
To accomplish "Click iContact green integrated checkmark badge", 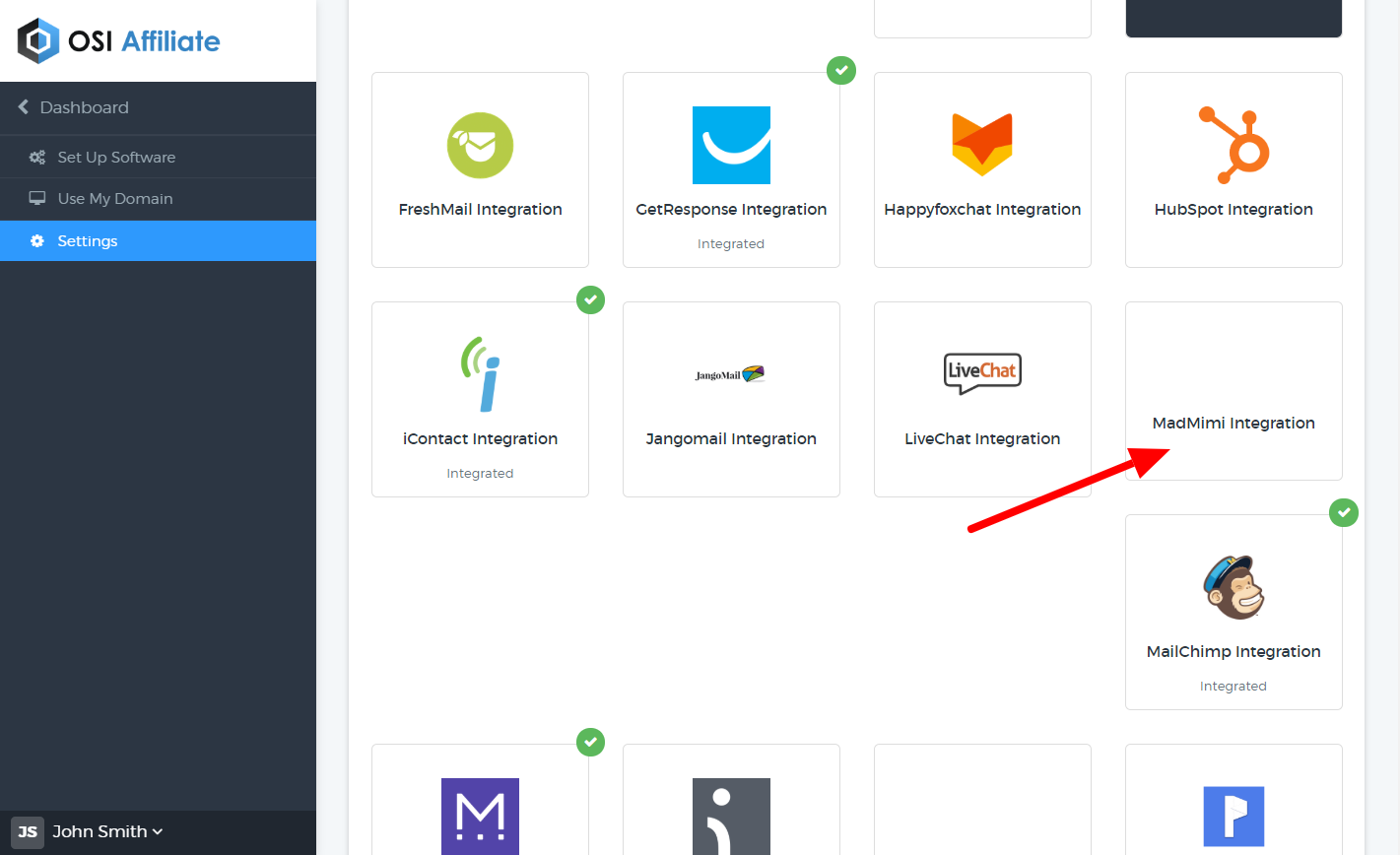I will coord(590,299).
